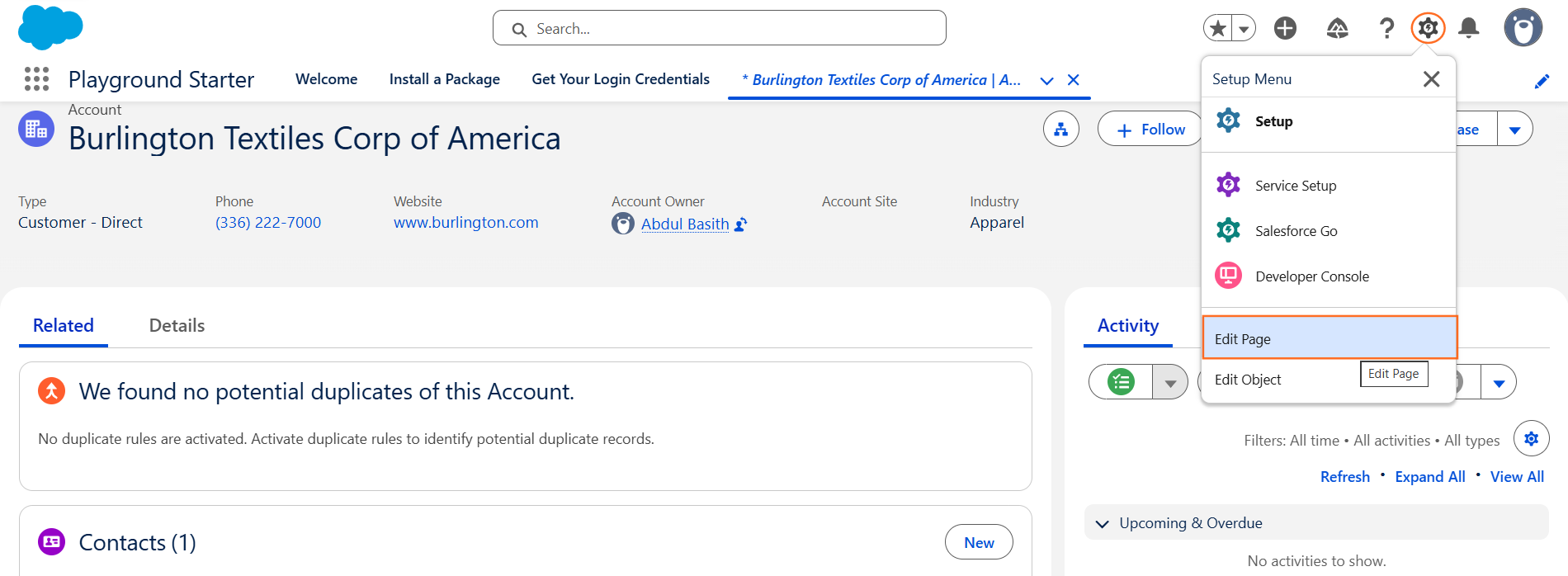1568x576 pixels.
Task: Switch to the Details tab
Action: point(177,325)
